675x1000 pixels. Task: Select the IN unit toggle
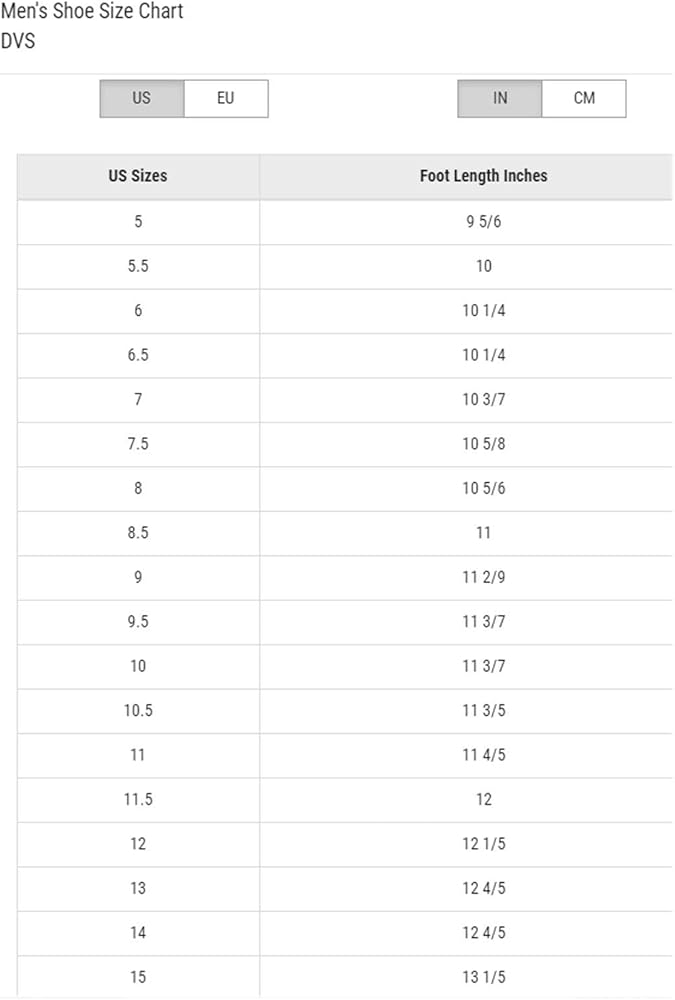(500, 99)
